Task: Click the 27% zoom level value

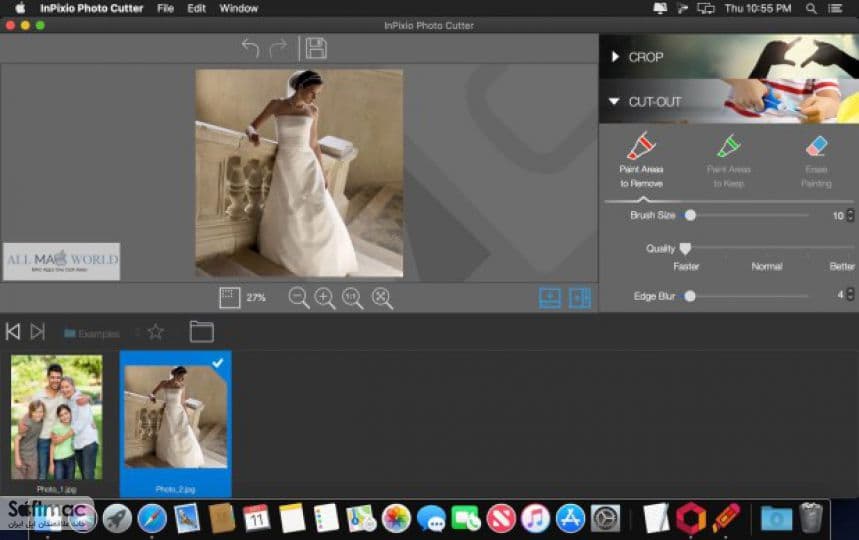Action: coord(256,297)
